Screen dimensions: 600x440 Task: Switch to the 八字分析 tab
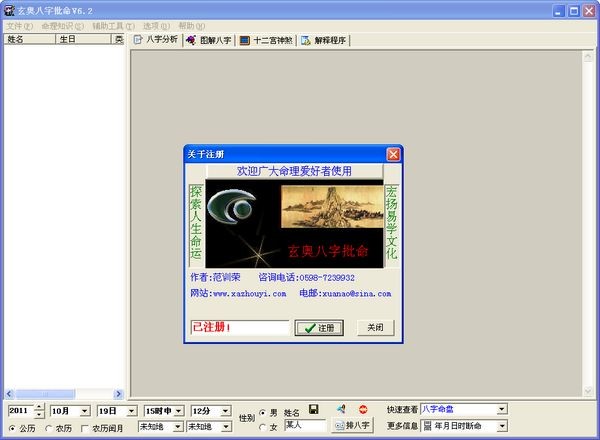point(156,39)
